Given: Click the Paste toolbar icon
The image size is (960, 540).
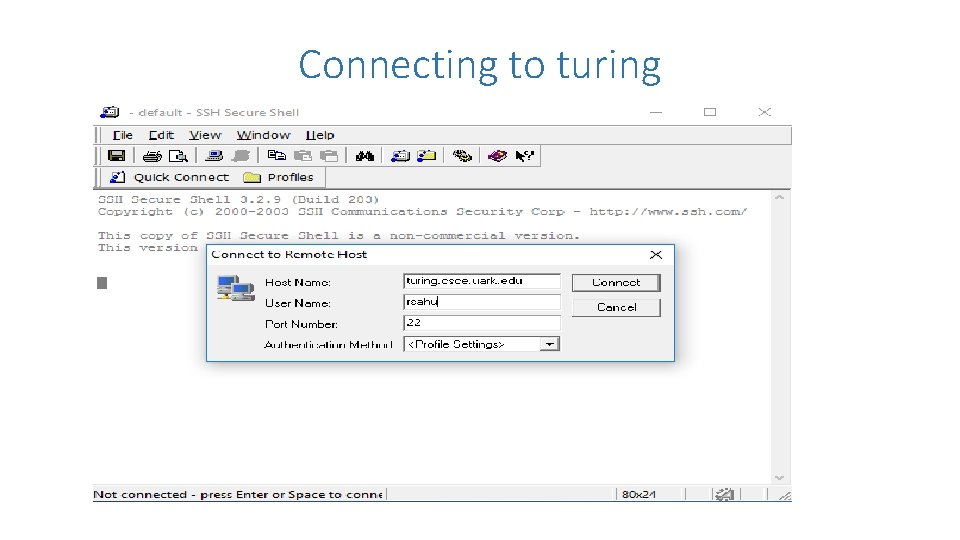Looking at the screenshot, I should point(303,156).
